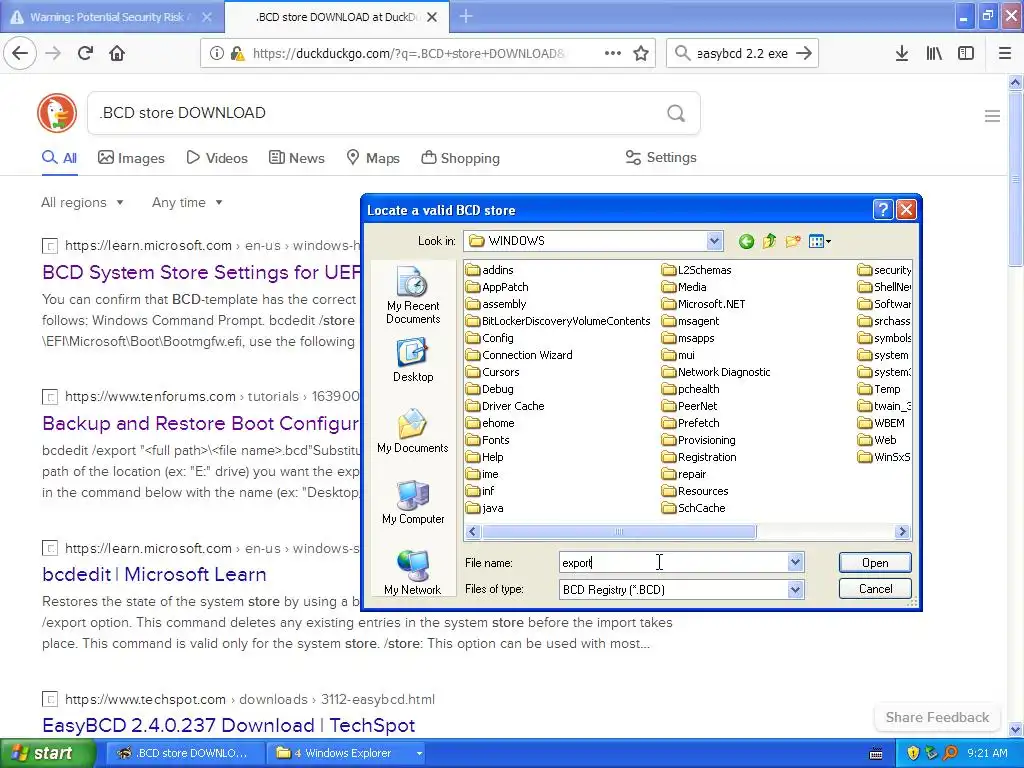
Task: Select the Network Diagnostic folder
Action: point(716,372)
